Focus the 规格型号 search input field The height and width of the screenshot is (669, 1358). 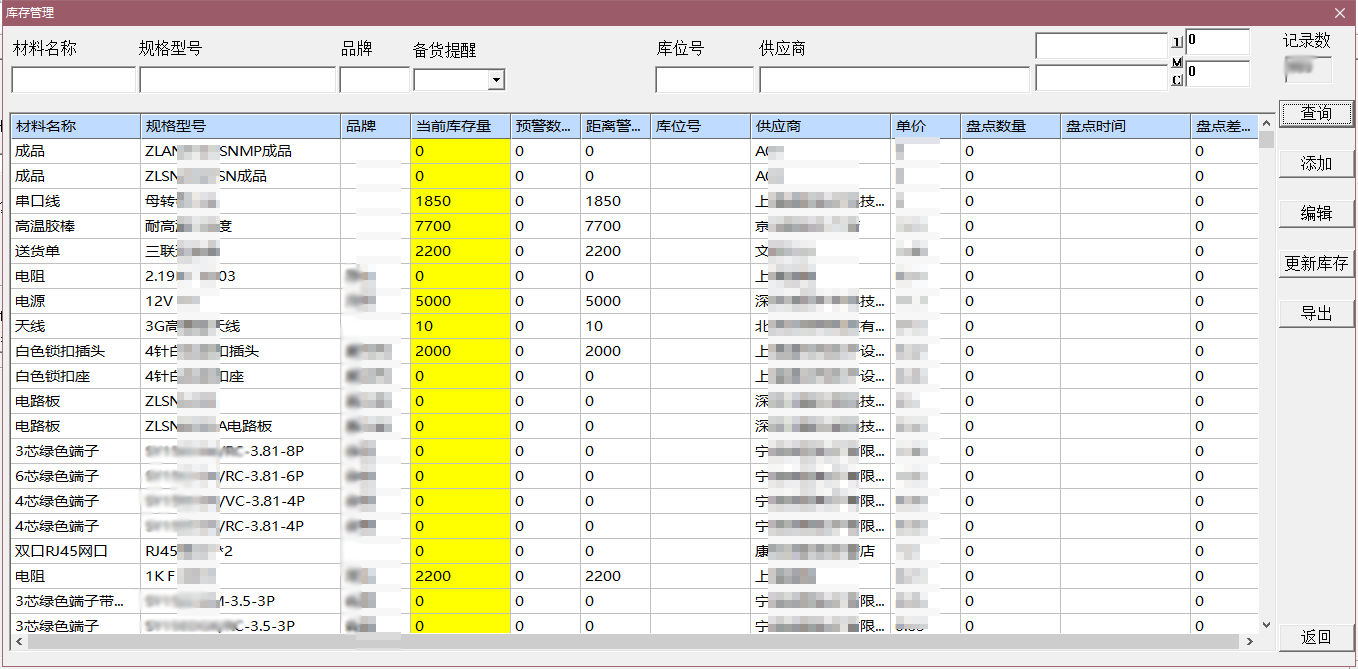(237, 80)
